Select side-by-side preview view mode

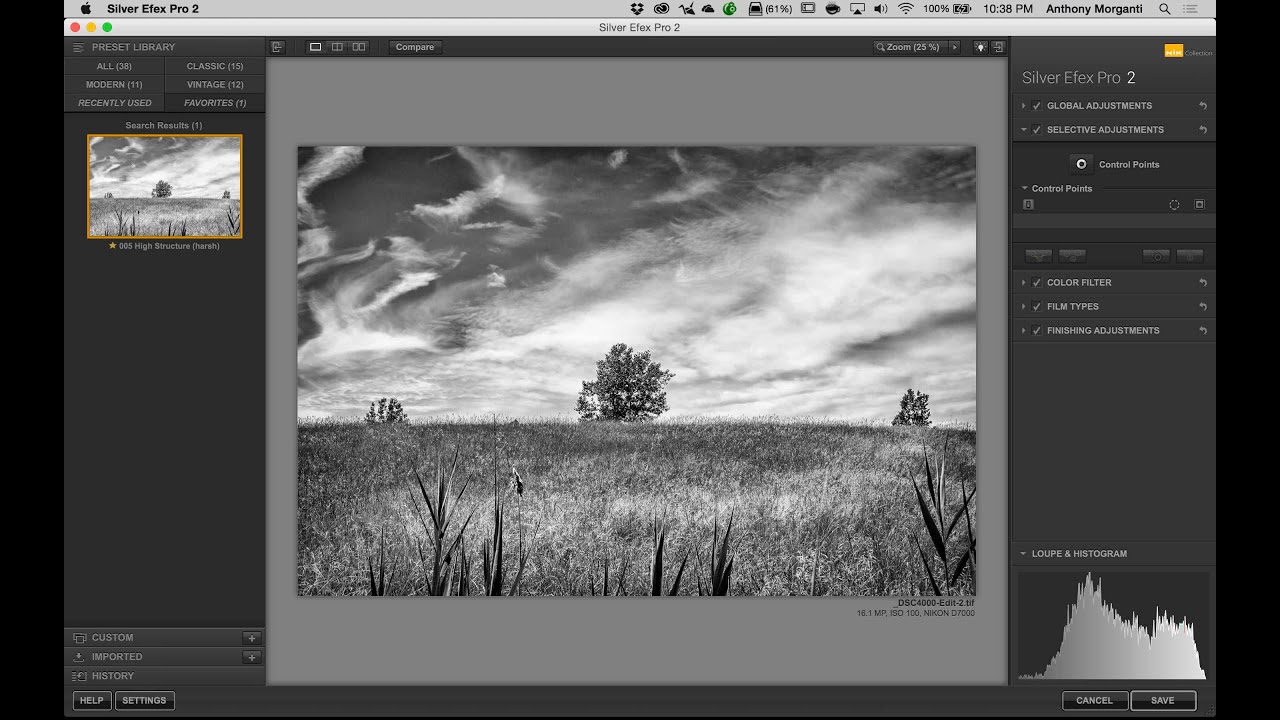point(359,47)
